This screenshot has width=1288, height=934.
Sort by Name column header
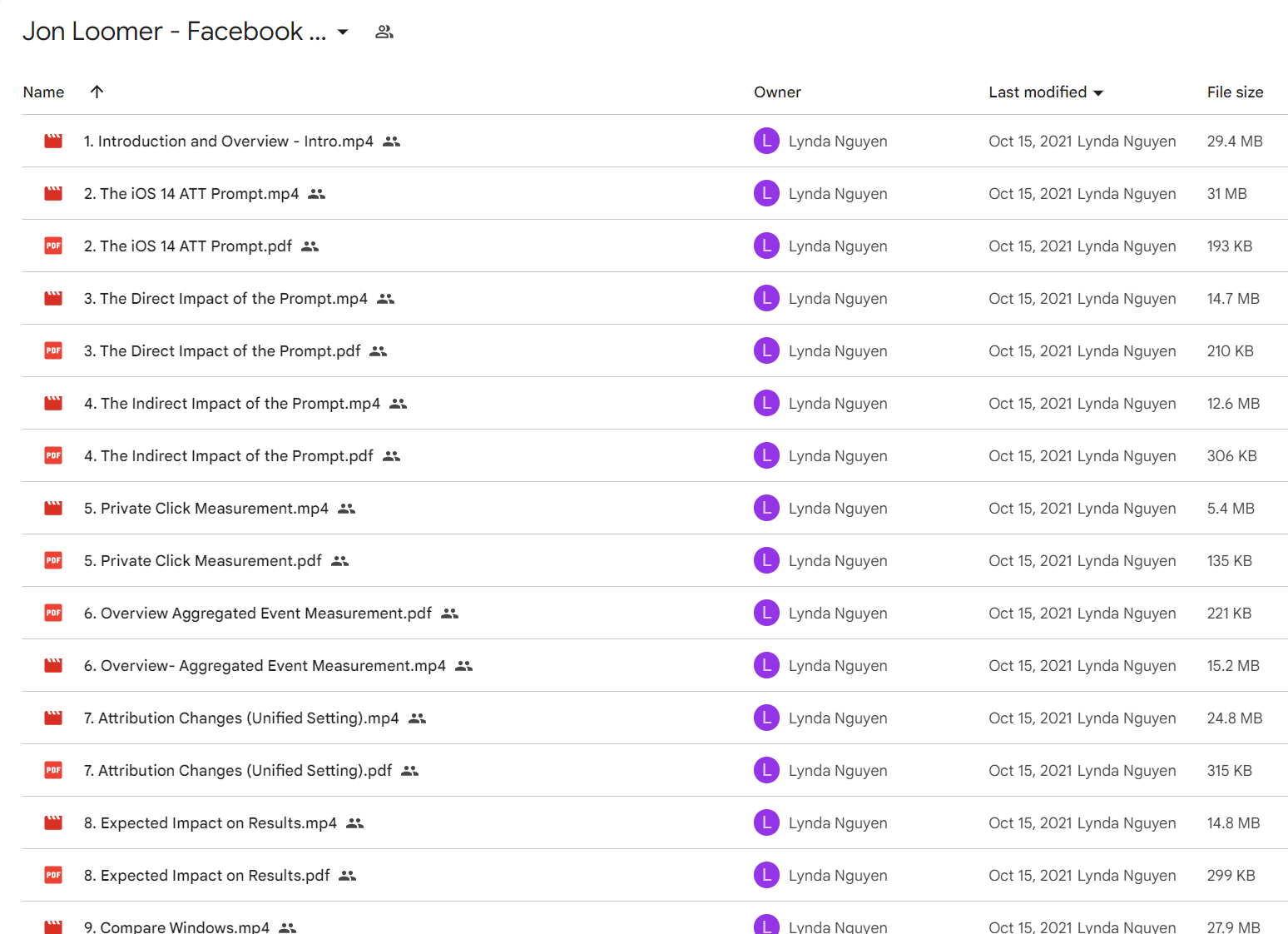[43, 92]
